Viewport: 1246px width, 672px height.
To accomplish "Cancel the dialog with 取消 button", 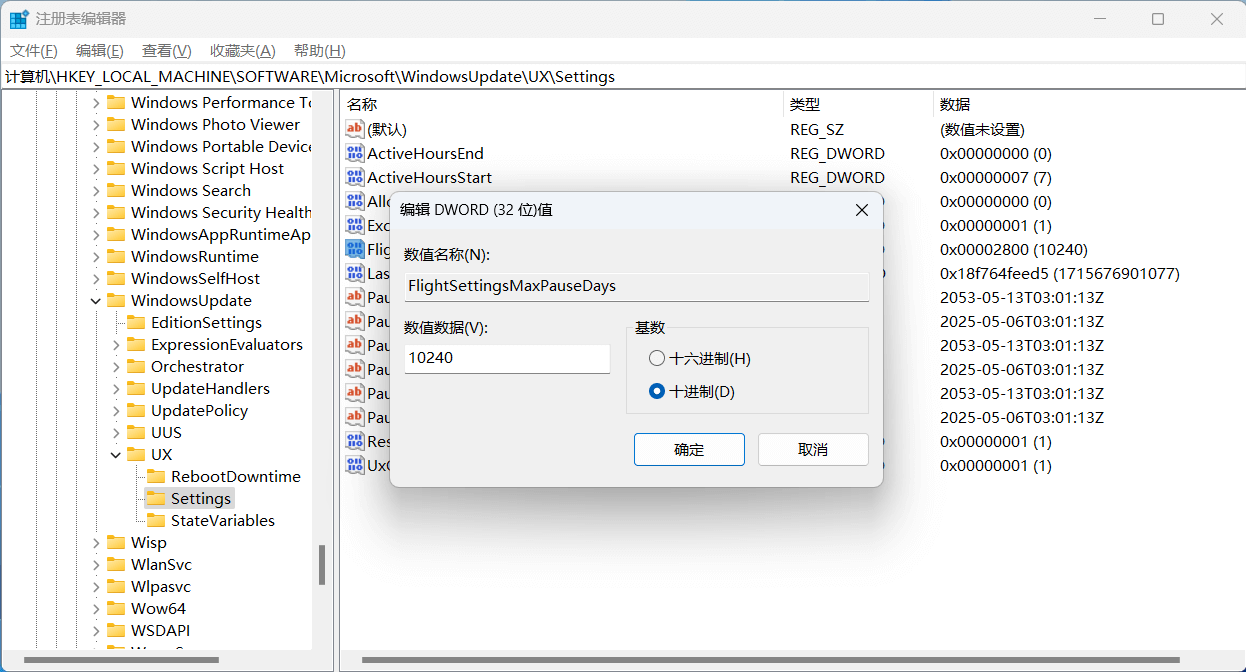I will (813, 449).
